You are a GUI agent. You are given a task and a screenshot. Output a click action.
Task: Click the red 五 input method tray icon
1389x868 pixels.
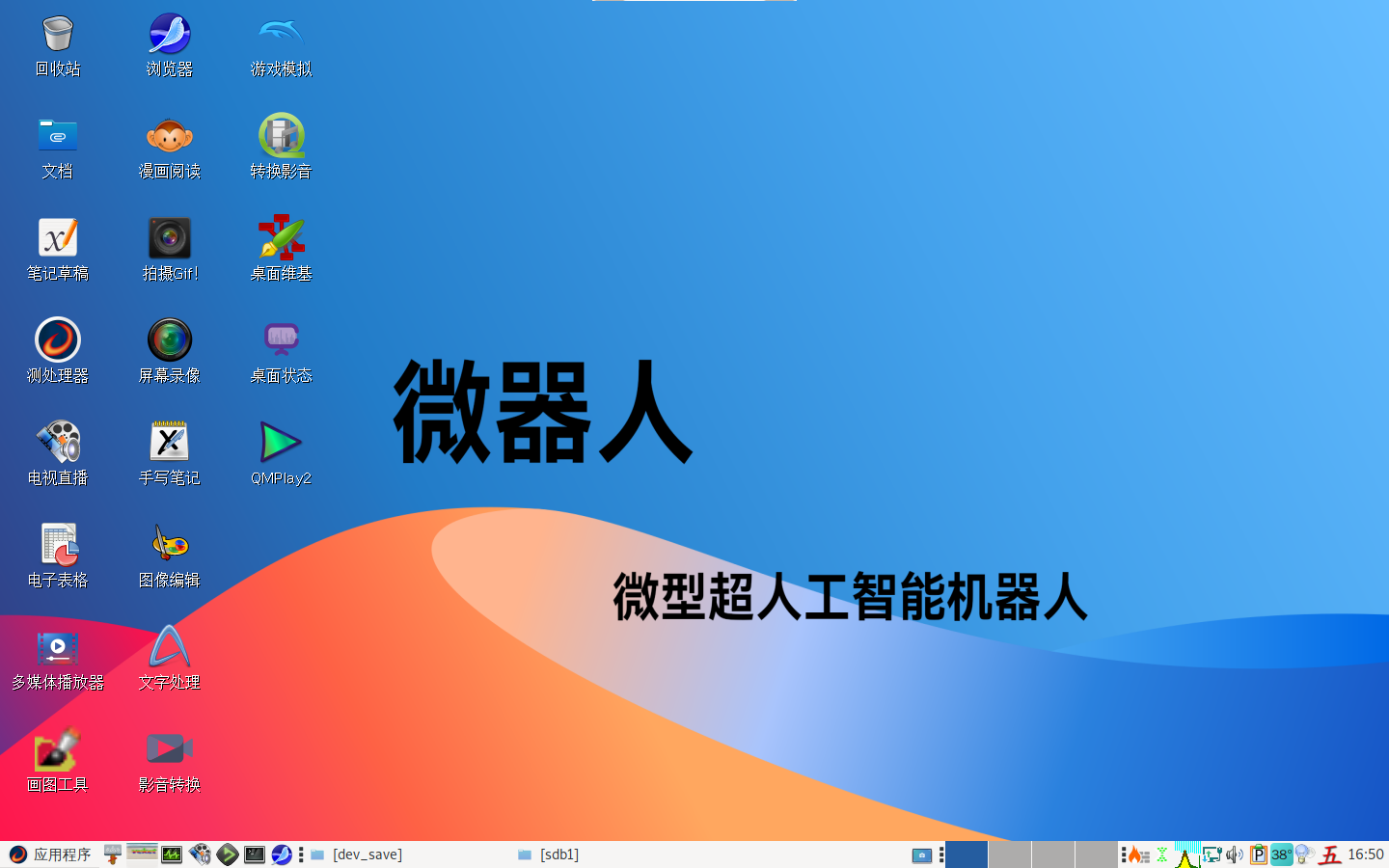[1330, 854]
